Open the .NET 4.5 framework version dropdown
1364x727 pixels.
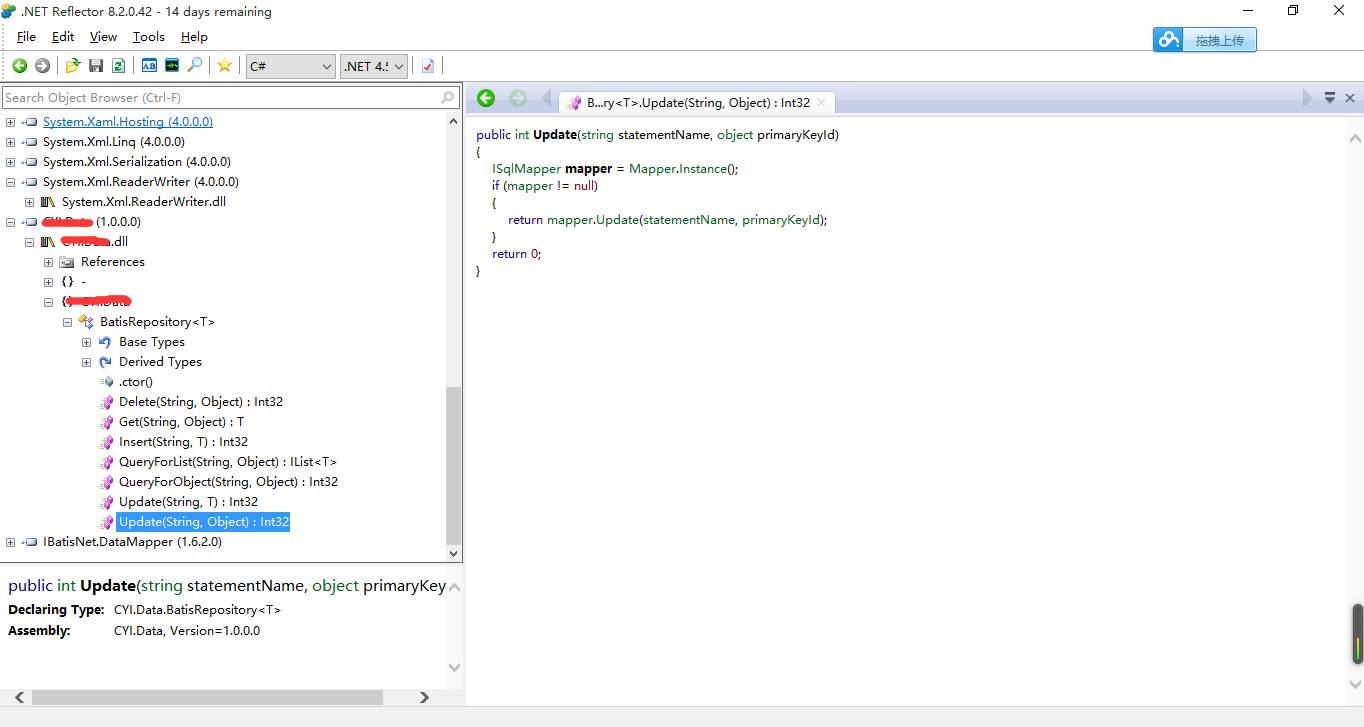(374, 66)
